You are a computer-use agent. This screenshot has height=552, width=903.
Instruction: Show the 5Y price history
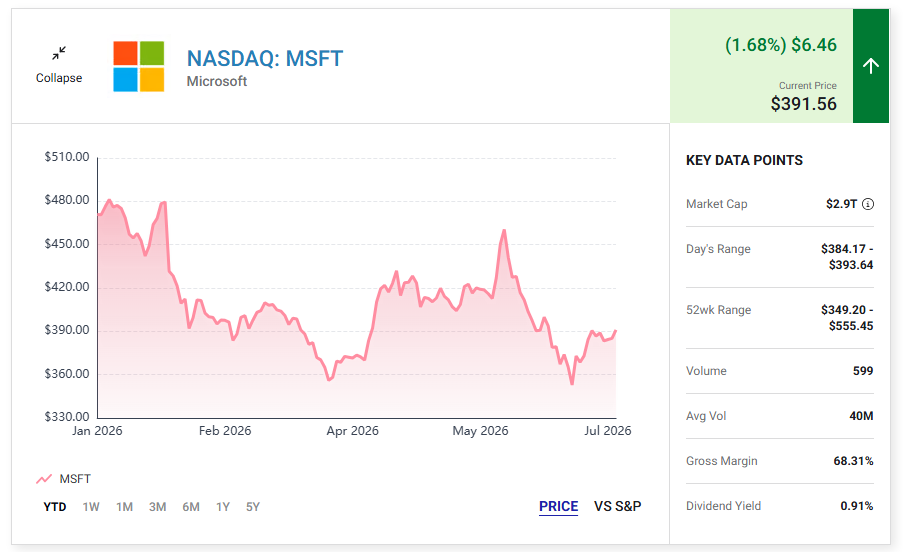(x=253, y=507)
